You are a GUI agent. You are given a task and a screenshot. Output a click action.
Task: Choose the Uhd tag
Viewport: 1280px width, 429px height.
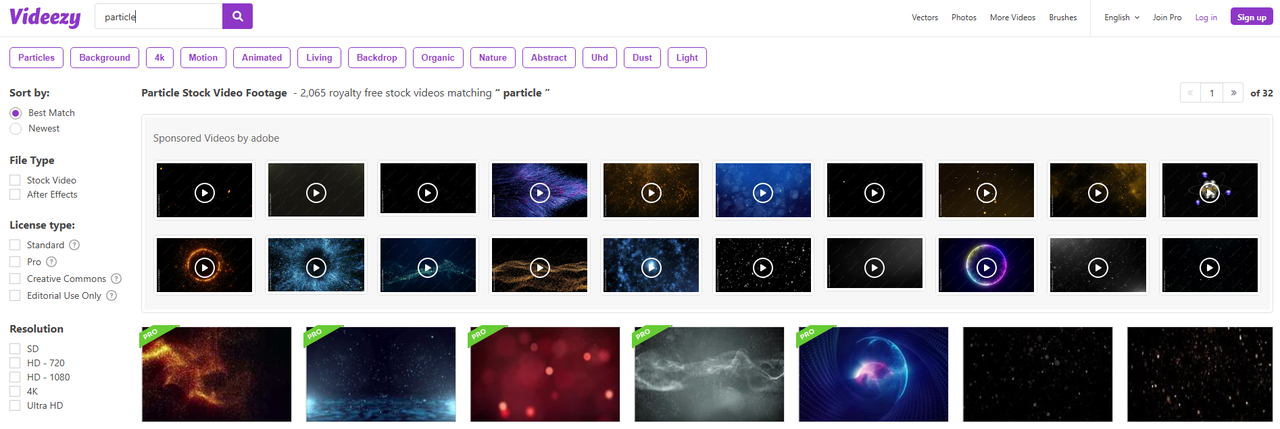tap(600, 58)
